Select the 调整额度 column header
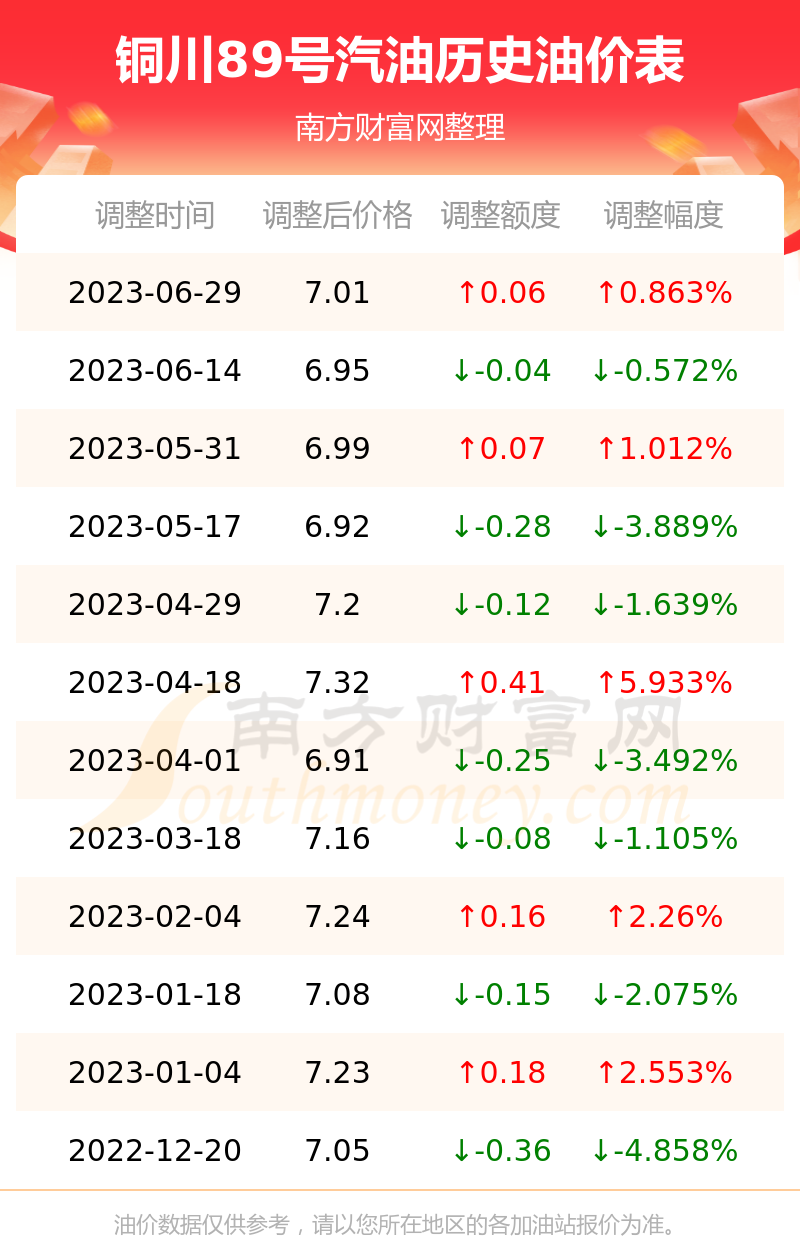Screen dimensions: 800x1238 point(501,215)
